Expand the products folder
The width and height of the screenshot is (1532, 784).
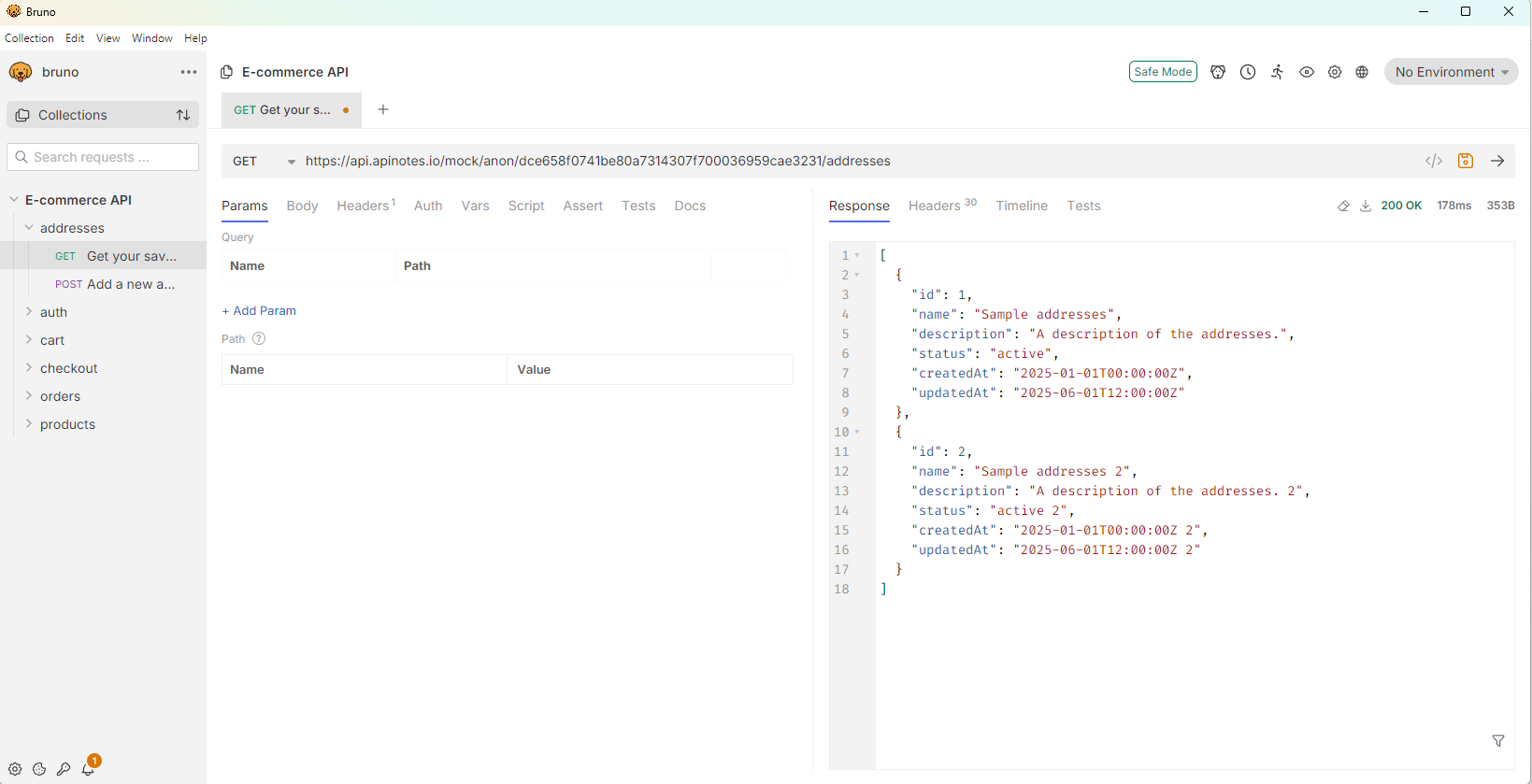pos(29,424)
